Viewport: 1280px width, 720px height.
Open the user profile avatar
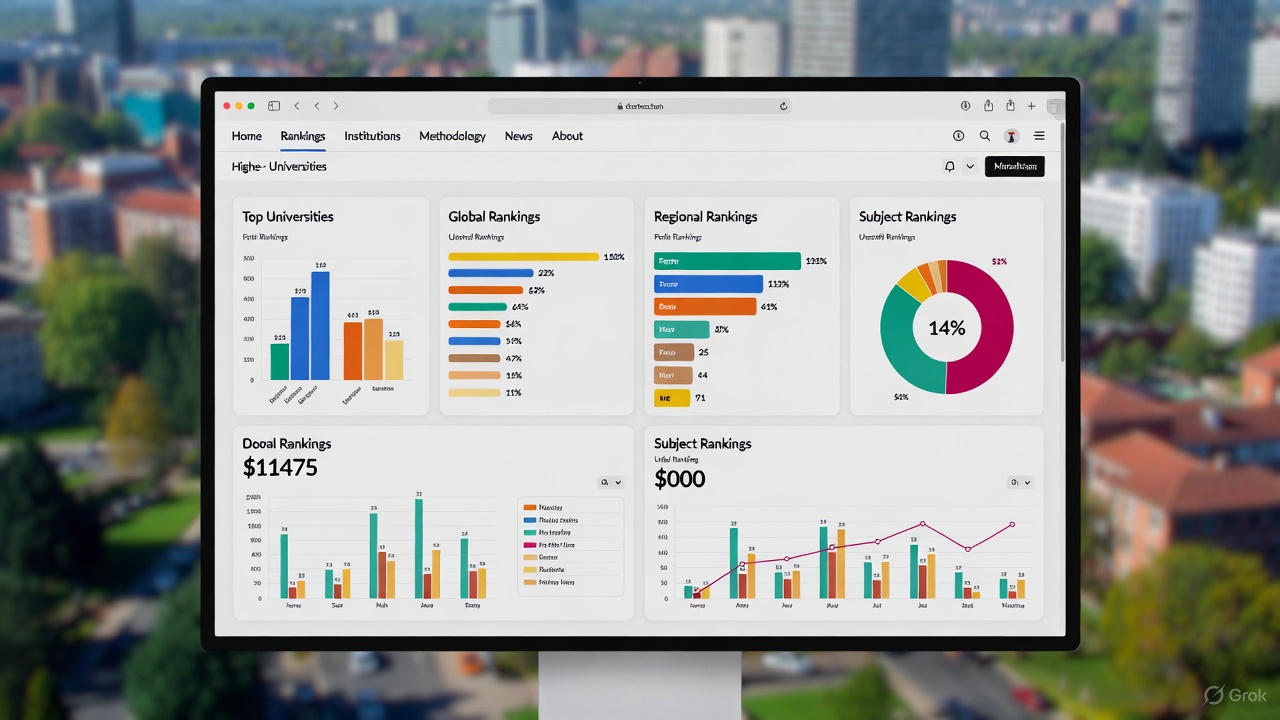tap(1011, 136)
